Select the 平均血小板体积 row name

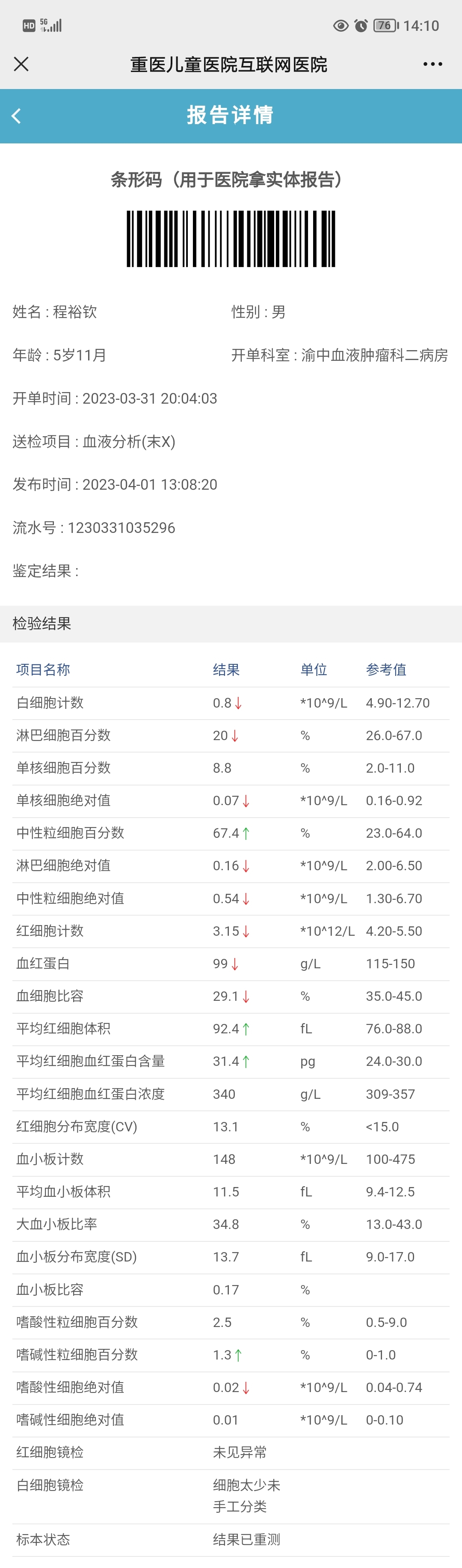(63, 1192)
